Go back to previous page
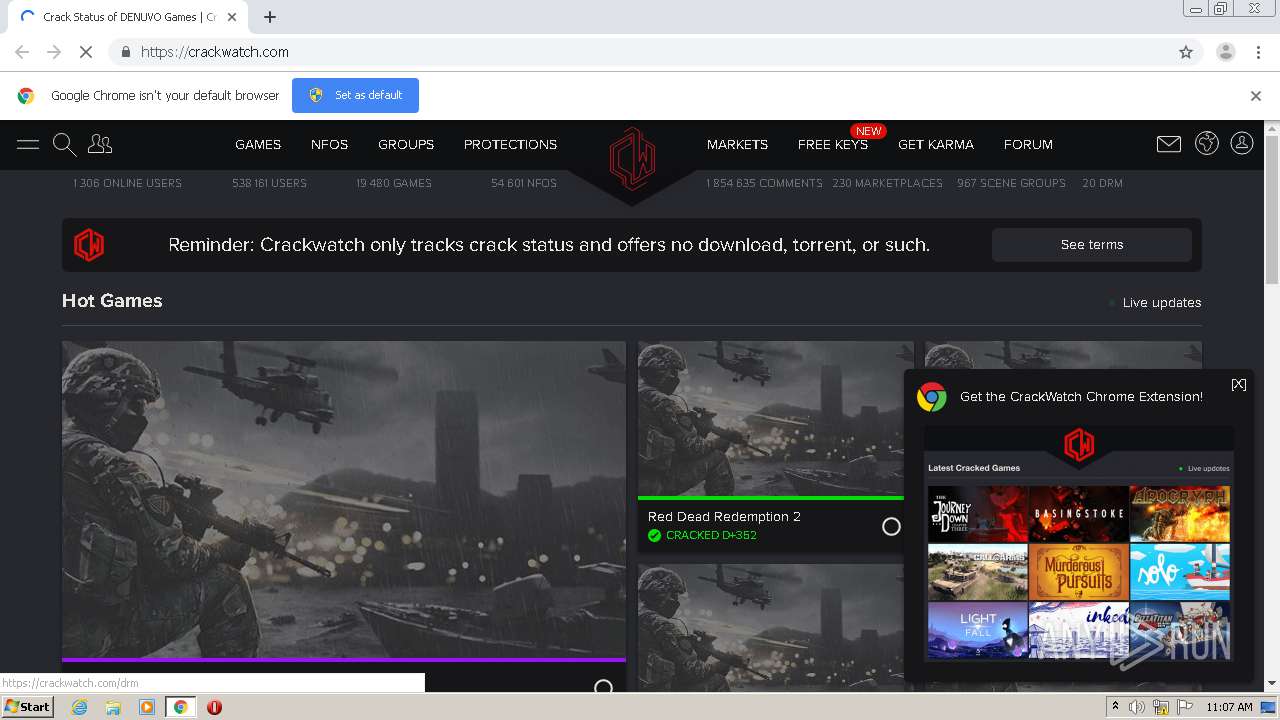The image size is (1280, 720). [22, 52]
